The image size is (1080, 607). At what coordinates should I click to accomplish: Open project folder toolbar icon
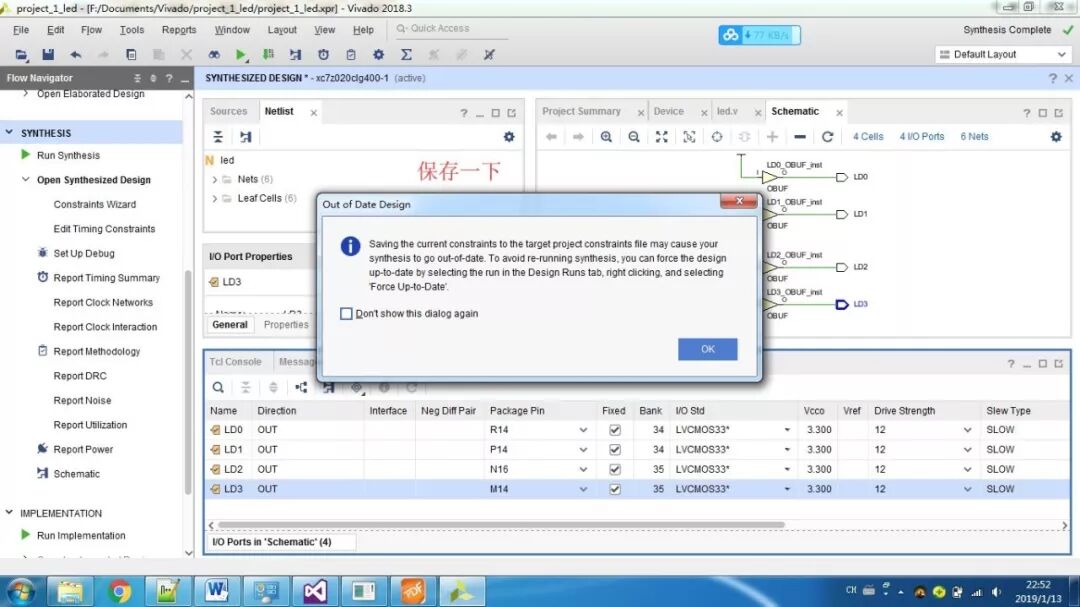21,54
